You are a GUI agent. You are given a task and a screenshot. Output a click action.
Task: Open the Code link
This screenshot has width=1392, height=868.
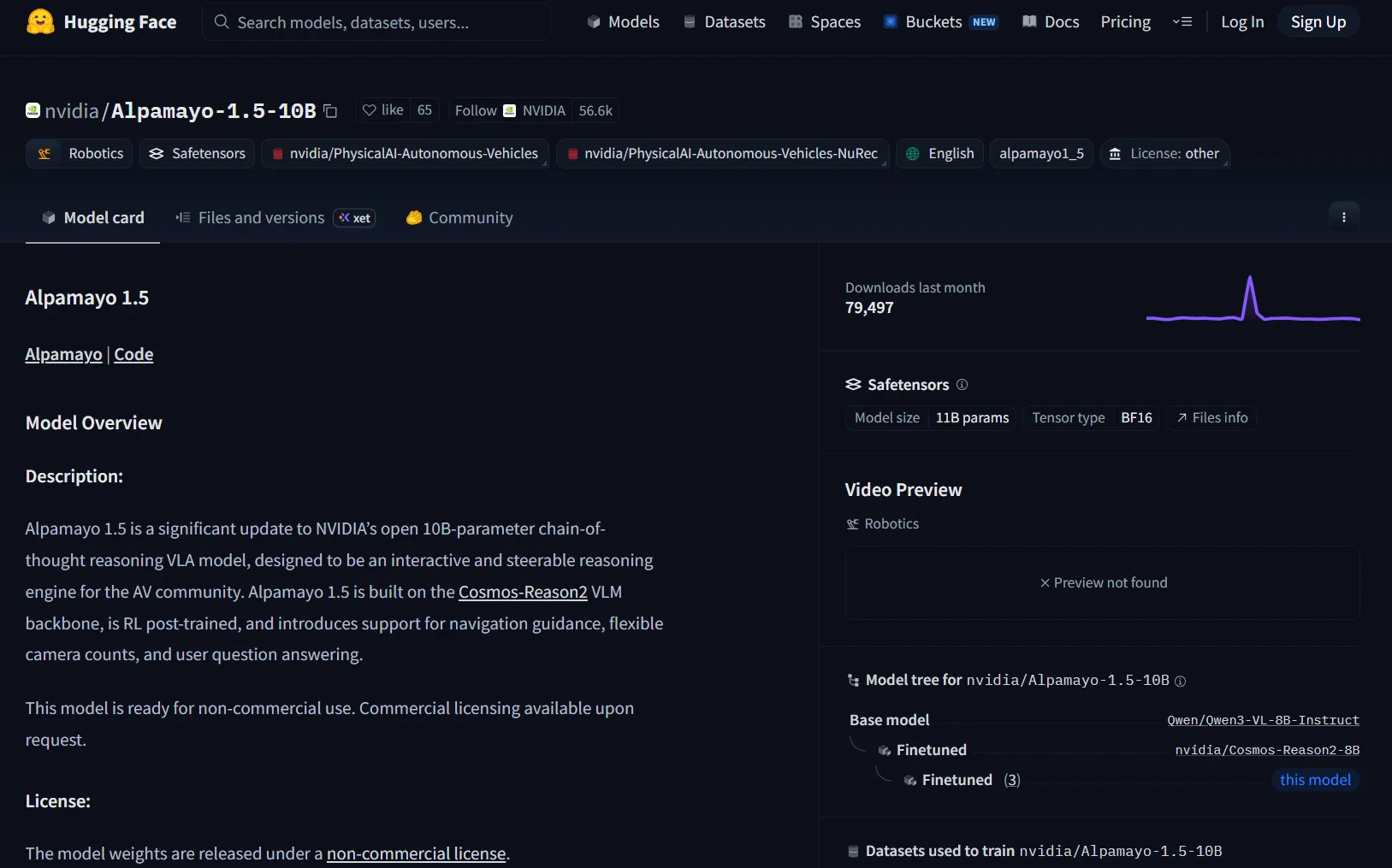tap(133, 354)
